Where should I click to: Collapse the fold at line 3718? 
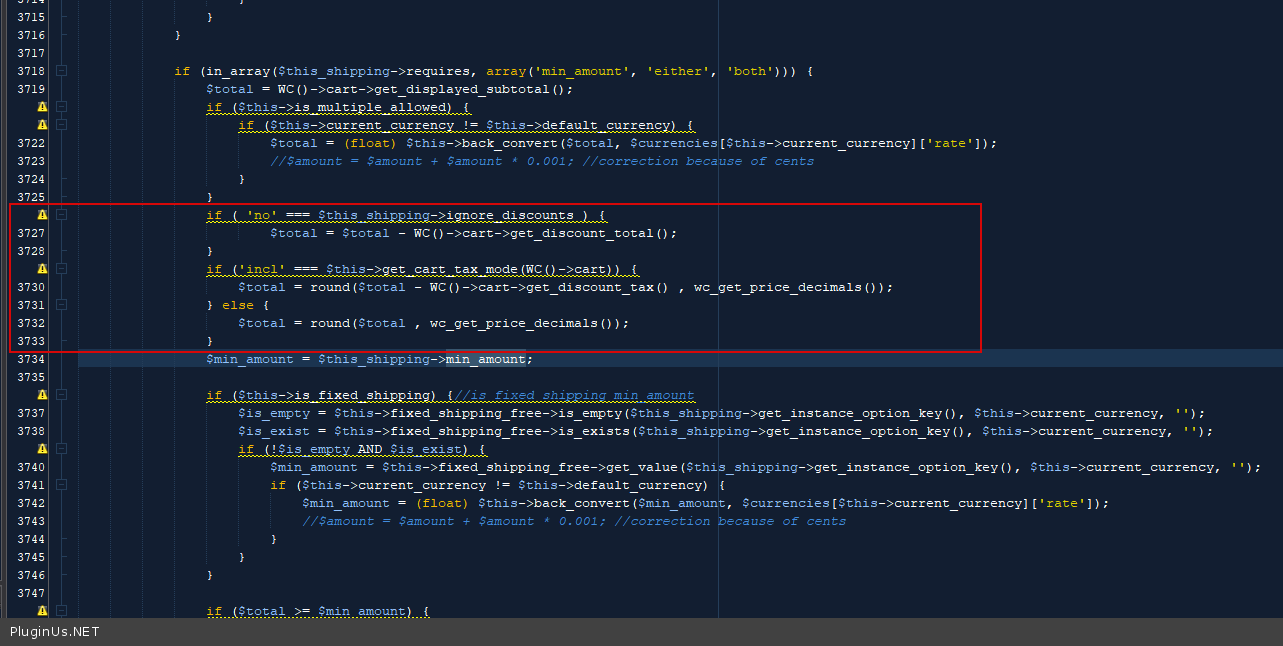coord(61,71)
